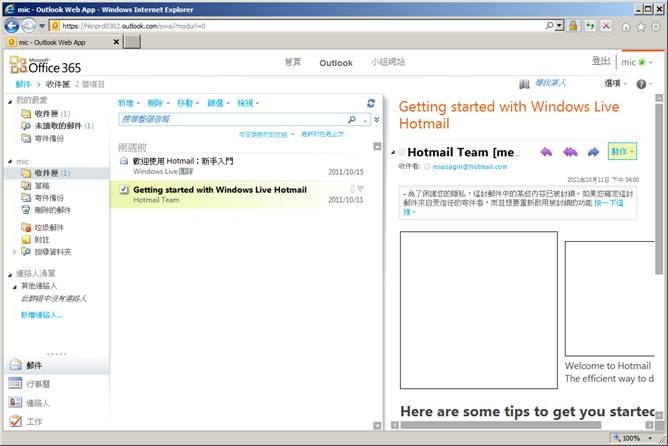This screenshot has height=446, width=668.
Task: Click the Office 365 logo
Action: click(x=45, y=65)
